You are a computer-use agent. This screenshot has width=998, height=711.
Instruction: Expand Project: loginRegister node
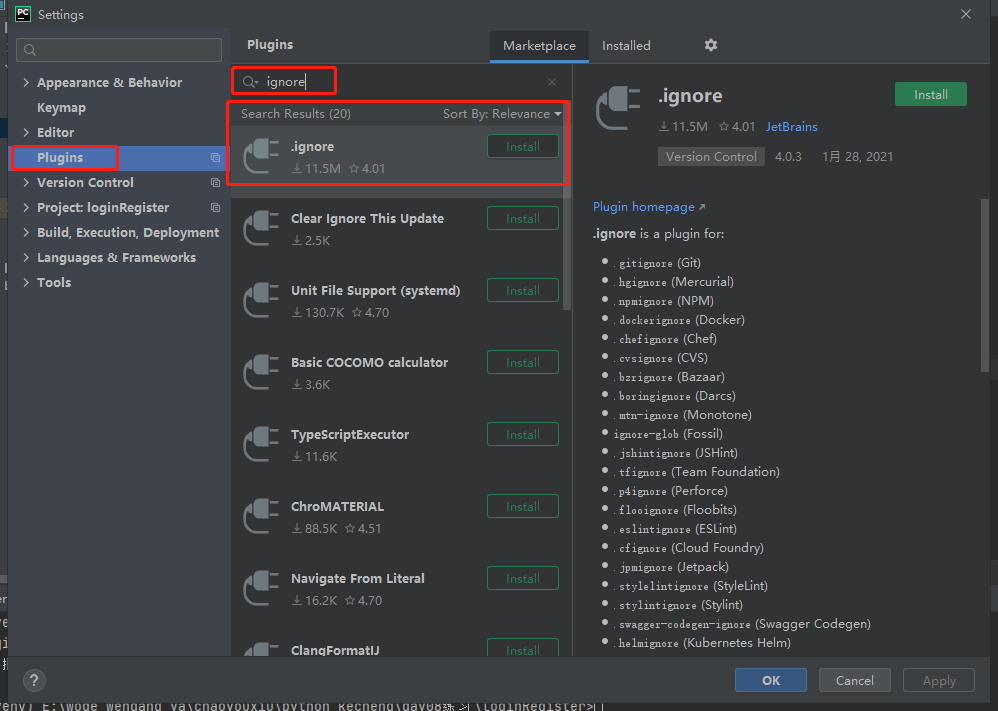[x=26, y=208]
